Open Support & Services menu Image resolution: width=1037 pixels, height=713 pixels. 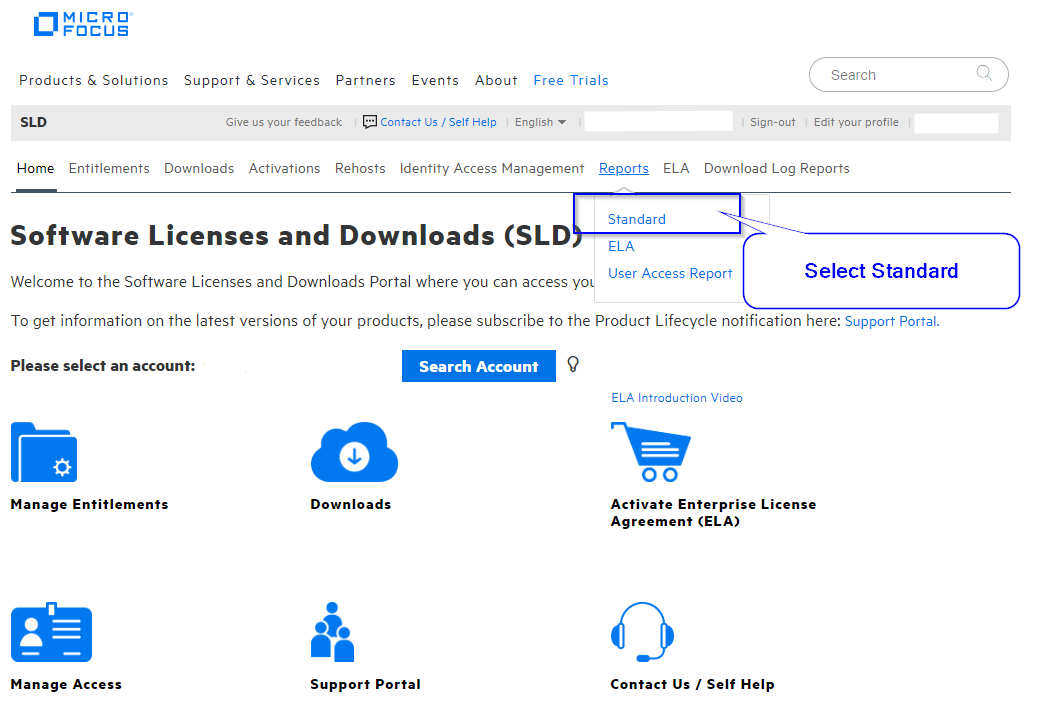(x=252, y=80)
